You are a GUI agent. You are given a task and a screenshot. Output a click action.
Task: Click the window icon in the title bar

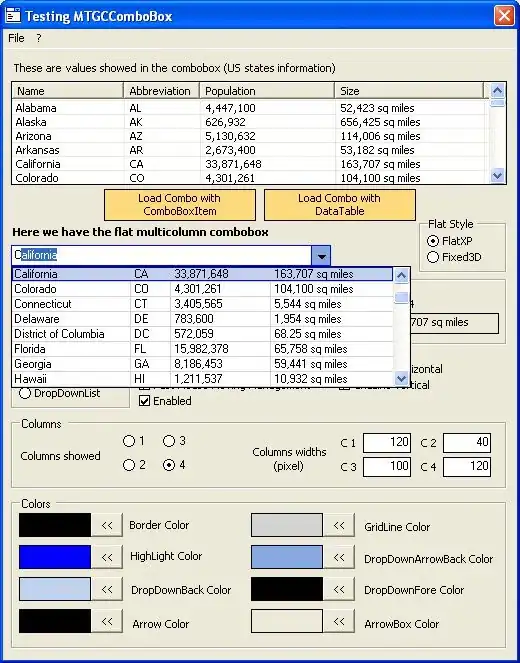14,16
